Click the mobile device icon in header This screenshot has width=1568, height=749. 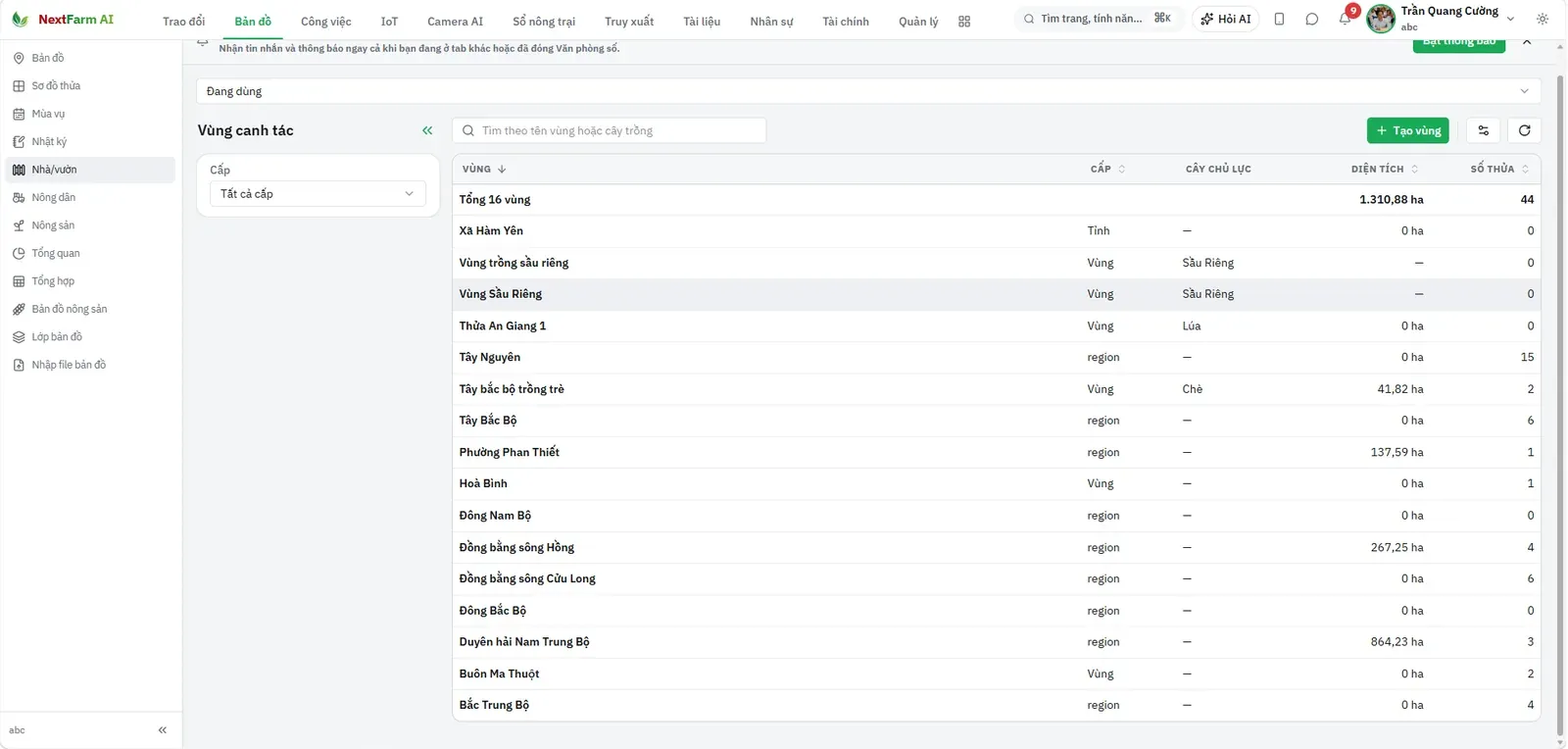1279,19
